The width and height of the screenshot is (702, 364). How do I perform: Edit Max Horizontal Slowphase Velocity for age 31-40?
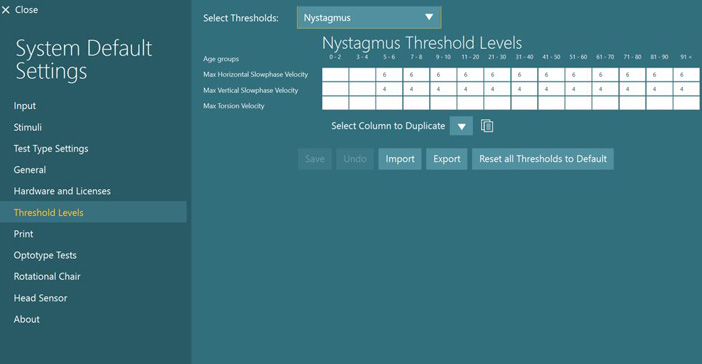(x=524, y=75)
